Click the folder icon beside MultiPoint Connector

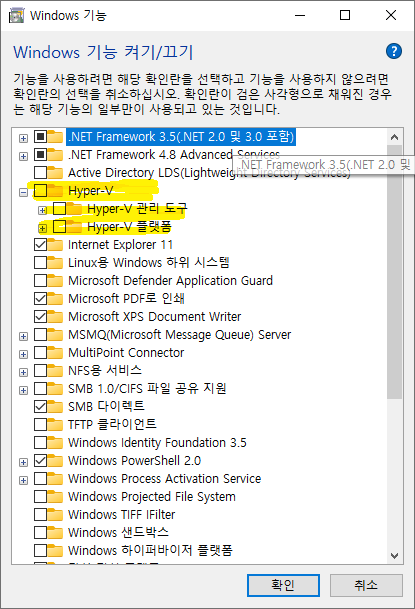point(55,353)
